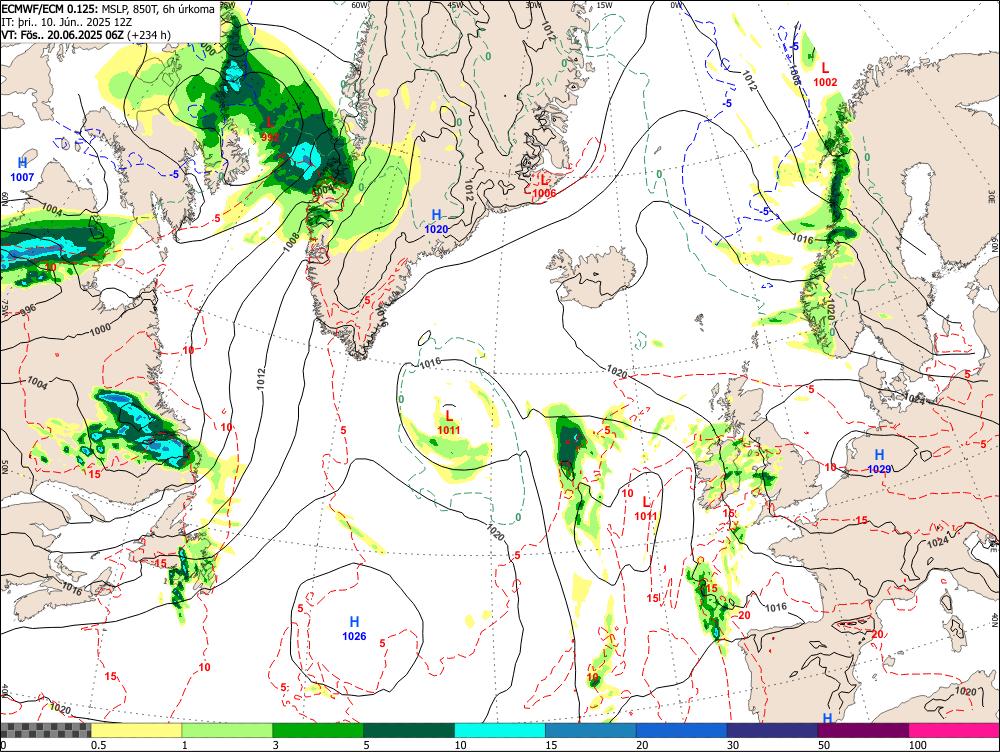Viewport: 1000px width, 752px height.
Task: Click the '996' isobar label near Hudson Bay
Action: point(27,310)
